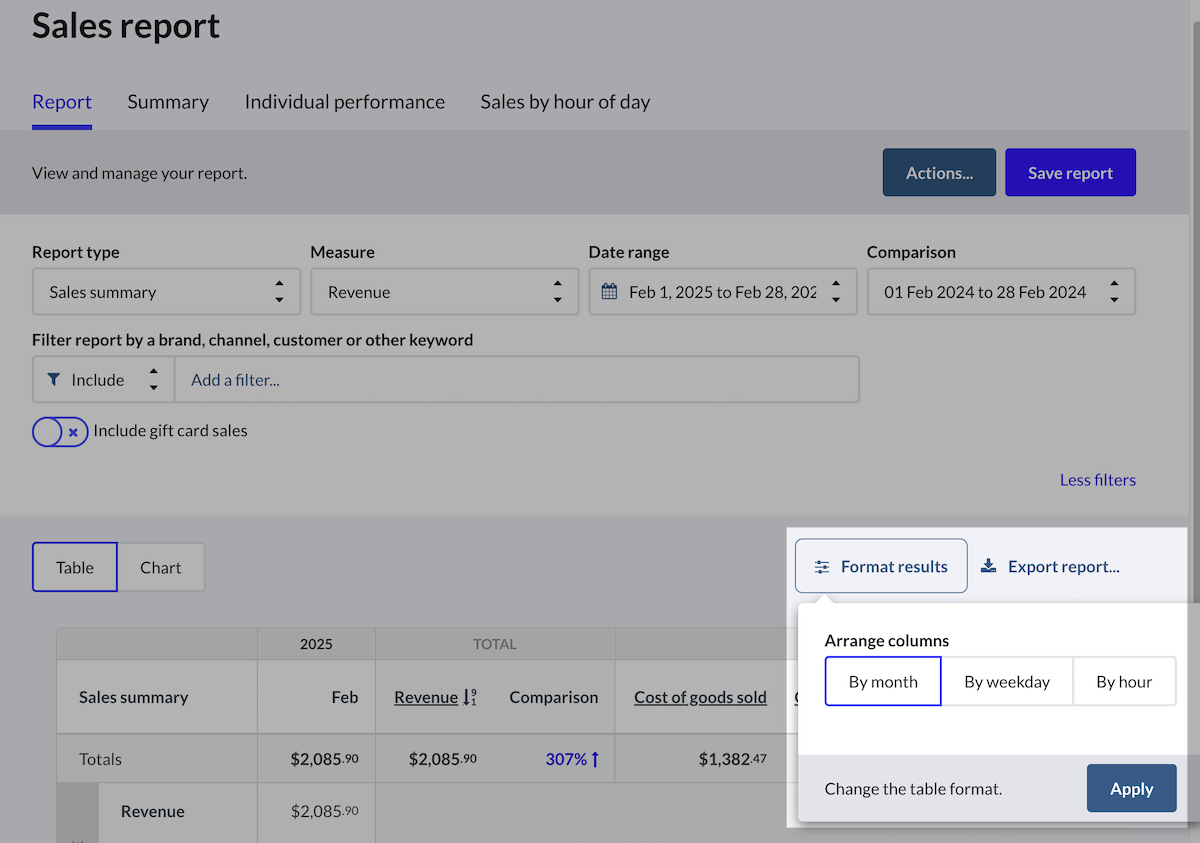The image size is (1200, 843).
Task: Click the Comparison column header in table
Action: (x=553, y=697)
